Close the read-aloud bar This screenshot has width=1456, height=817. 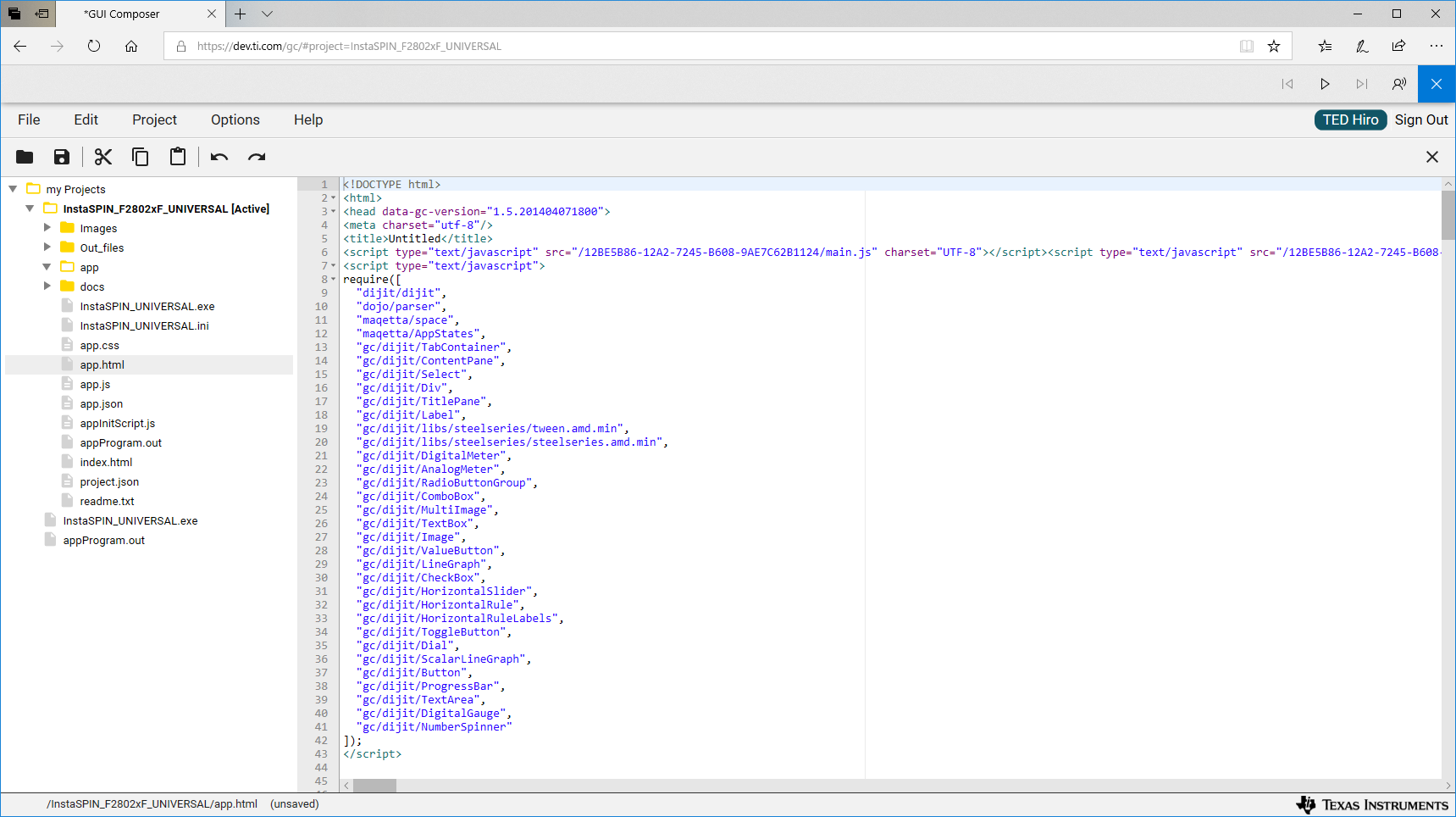point(1437,84)
